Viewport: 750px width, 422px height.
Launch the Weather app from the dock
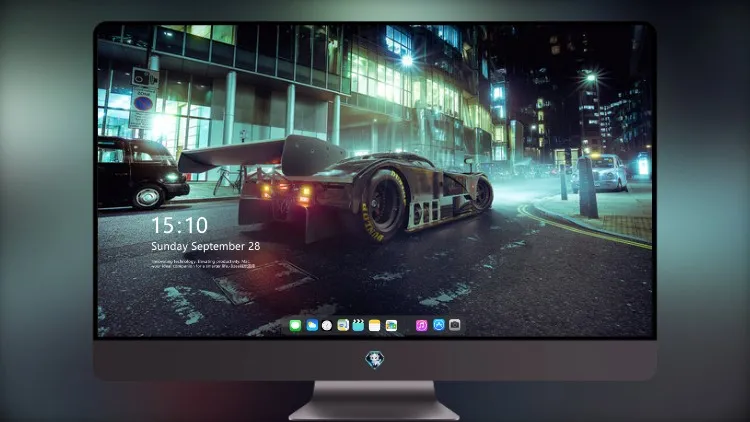pyautogui.click(x=312, y=325)
